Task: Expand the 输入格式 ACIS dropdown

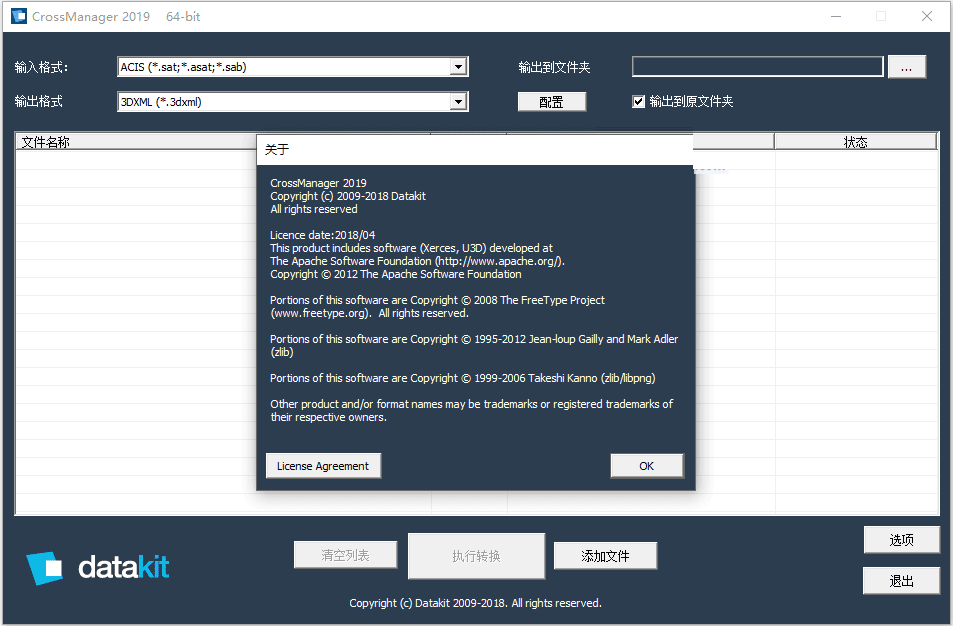Action: (x=458, y=67)
